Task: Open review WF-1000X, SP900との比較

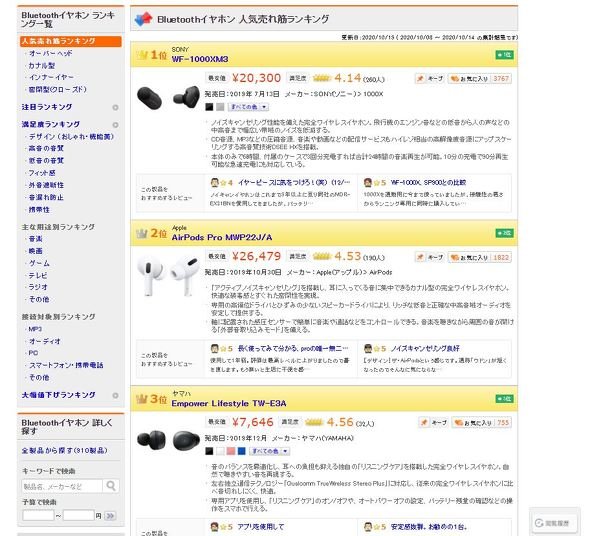Action: pos(428,183)
